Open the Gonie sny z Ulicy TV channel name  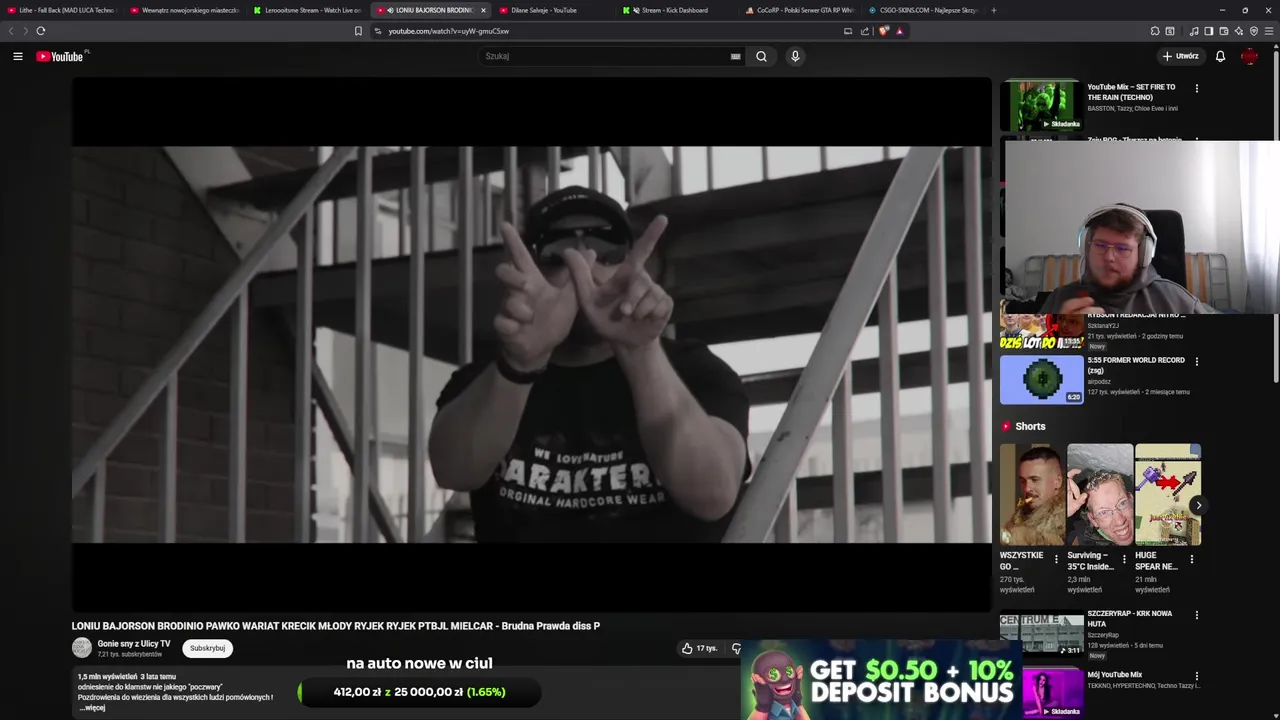click(x=134, y=644)
